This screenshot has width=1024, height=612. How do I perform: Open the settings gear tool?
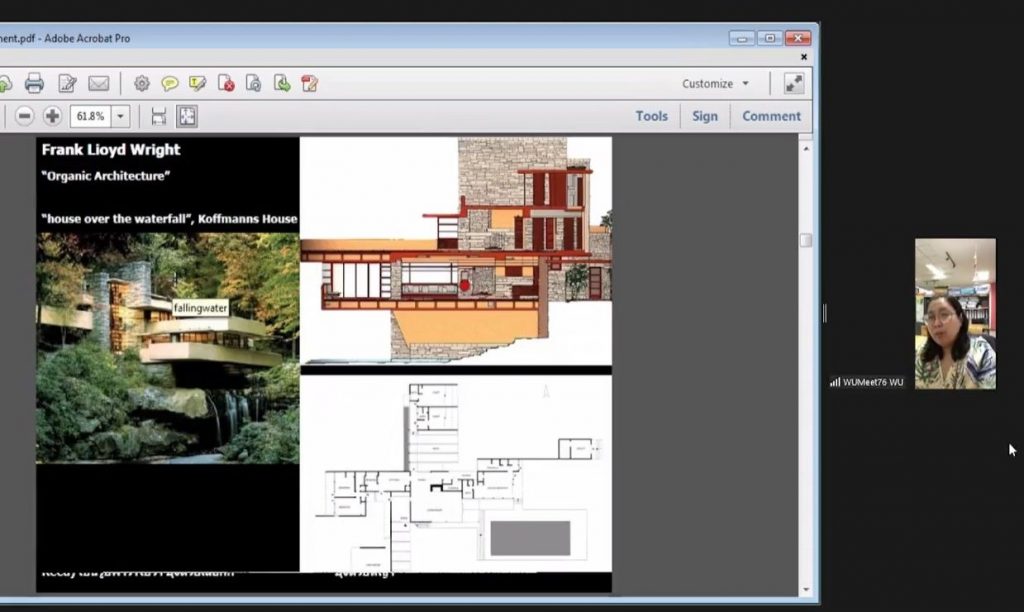(142, 83)
